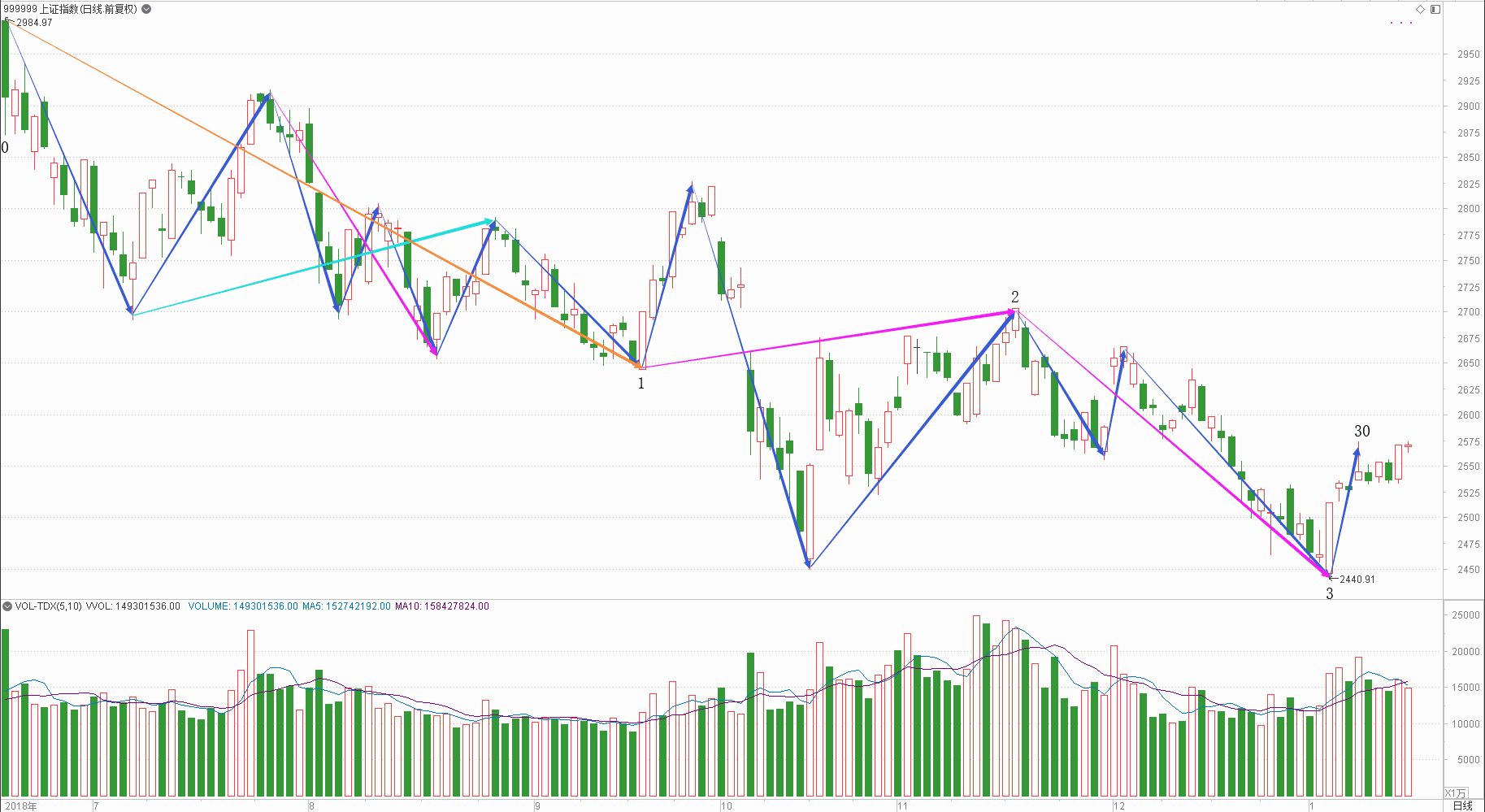Open dropdown beside 上证指数 chart title
The image size is (1485, 812).
[x=146, y=9]
